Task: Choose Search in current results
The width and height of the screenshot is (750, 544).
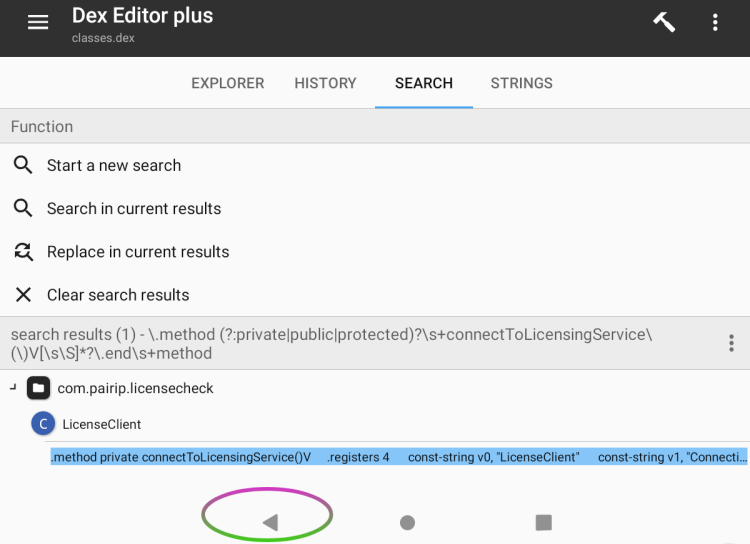Action: click(x=375, y=208)
